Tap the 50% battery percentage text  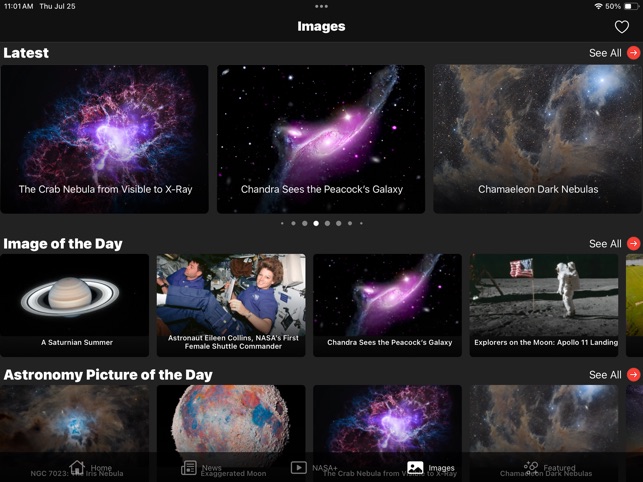(613, 6)
